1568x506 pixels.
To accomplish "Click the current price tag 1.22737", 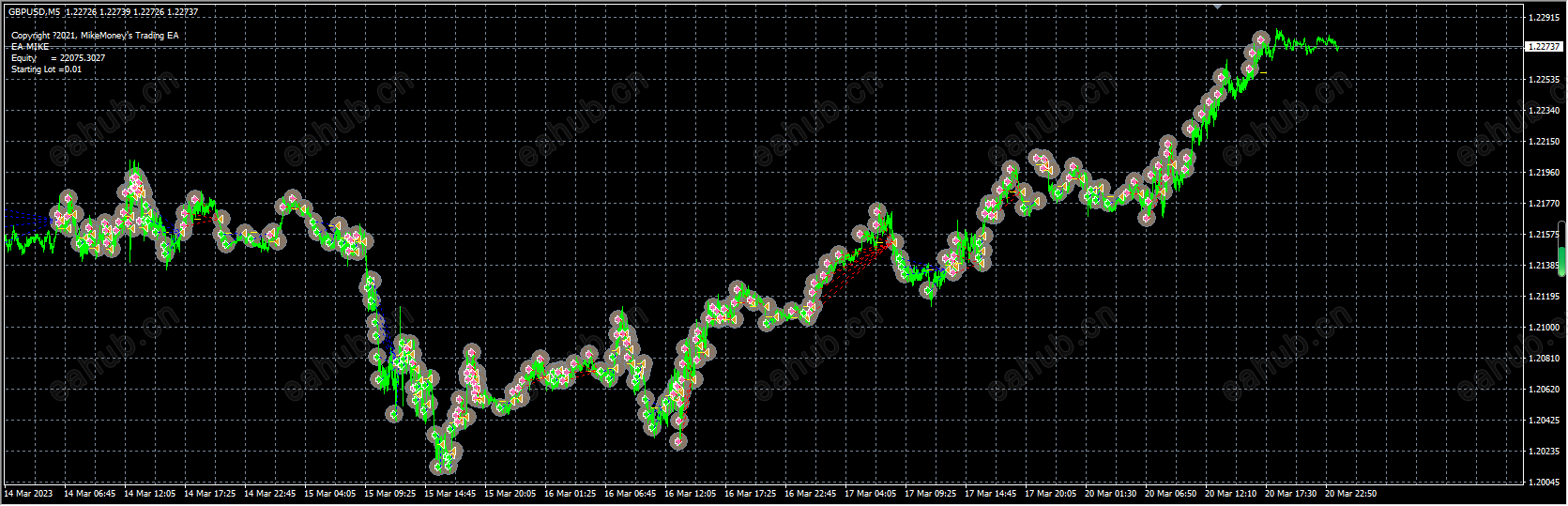I will point(1544,46).
